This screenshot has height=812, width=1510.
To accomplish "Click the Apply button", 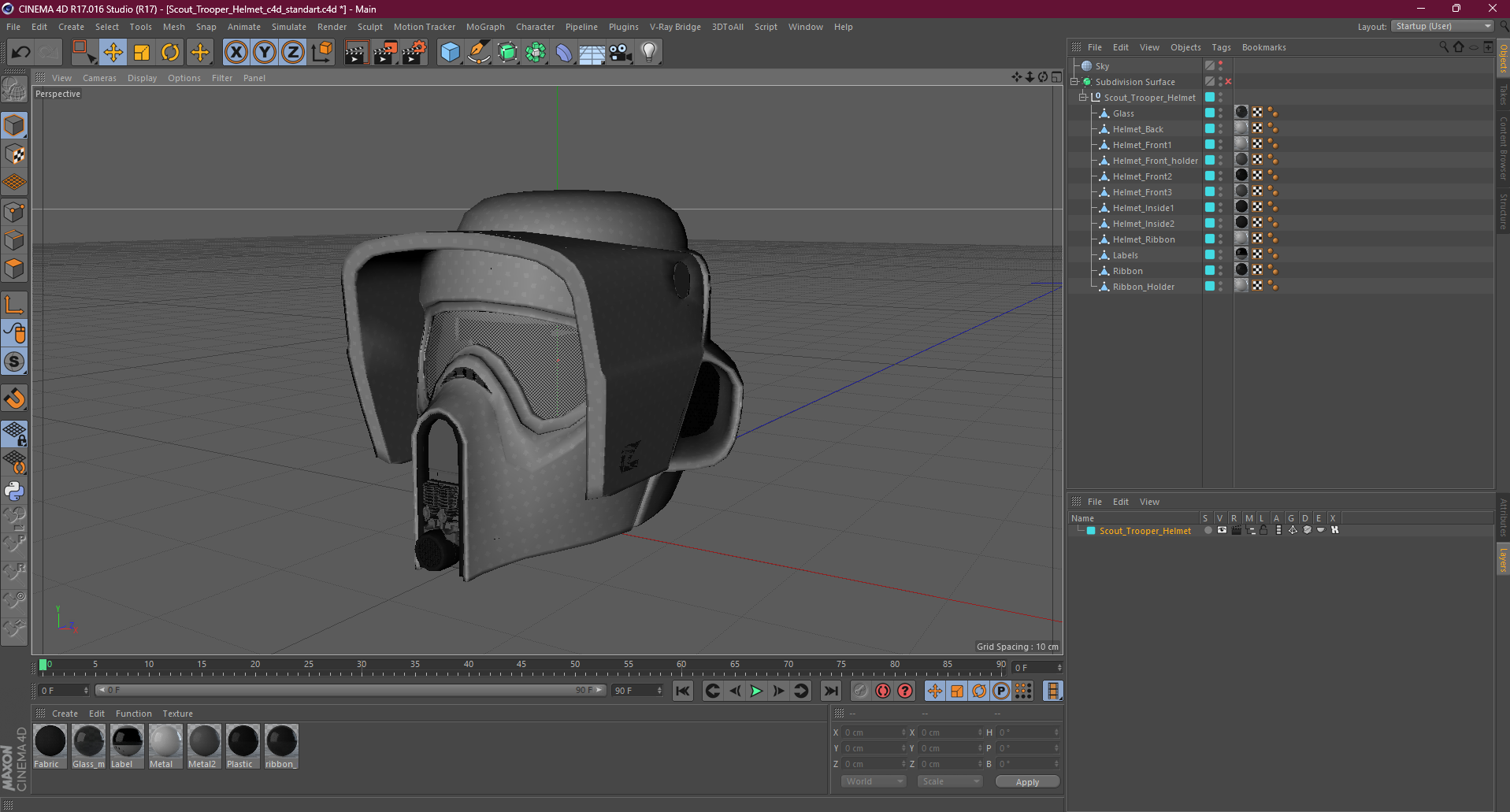I will point(1027,781).
